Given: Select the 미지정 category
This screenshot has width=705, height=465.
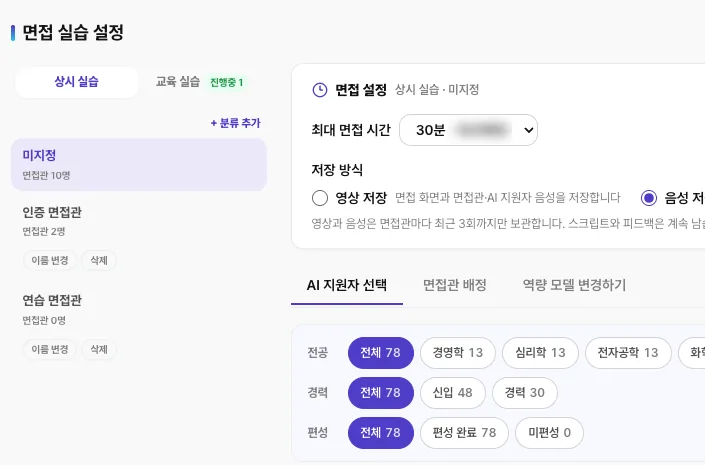Looking at the screenshot, I should pos(139,165).
